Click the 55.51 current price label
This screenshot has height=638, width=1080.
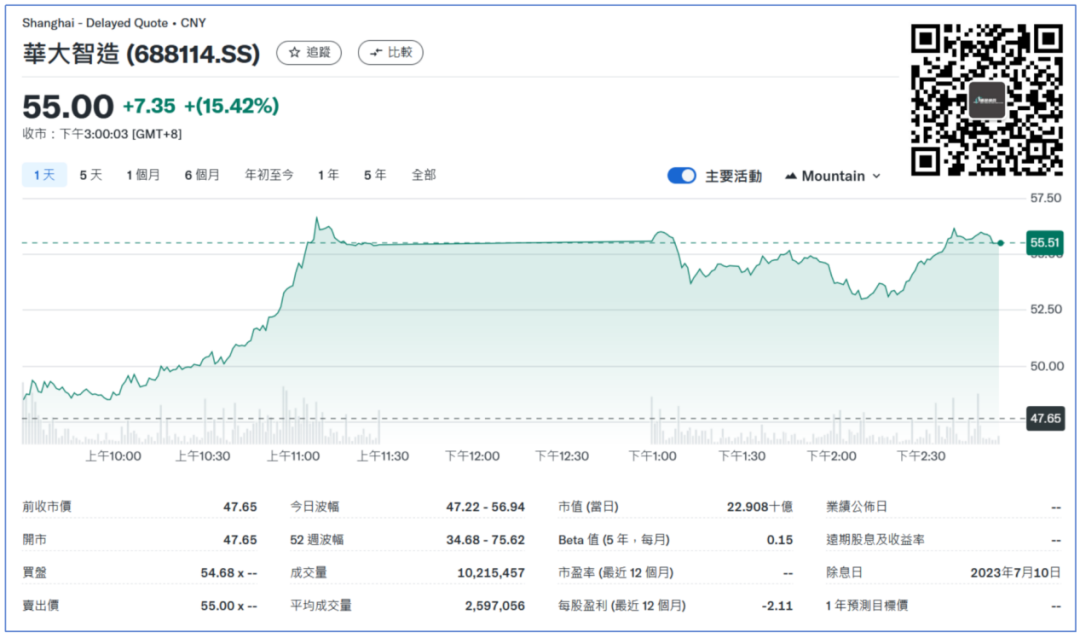tap(1045, 242)
